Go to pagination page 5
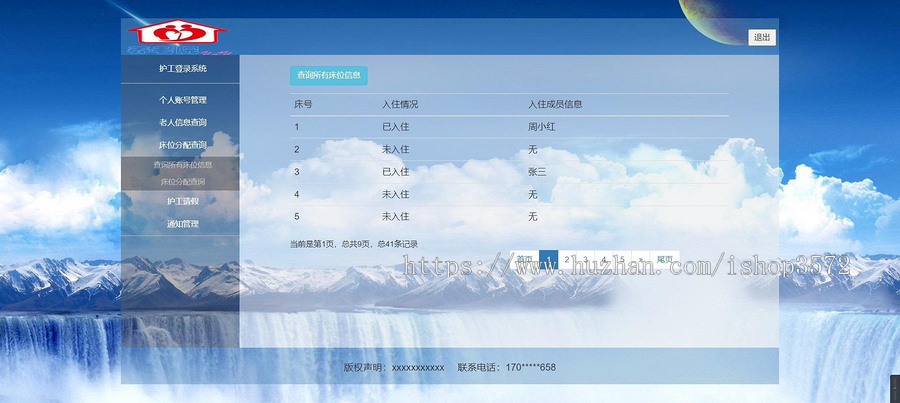The height and width of the screenshot is (403, 900). pos(622,259)
